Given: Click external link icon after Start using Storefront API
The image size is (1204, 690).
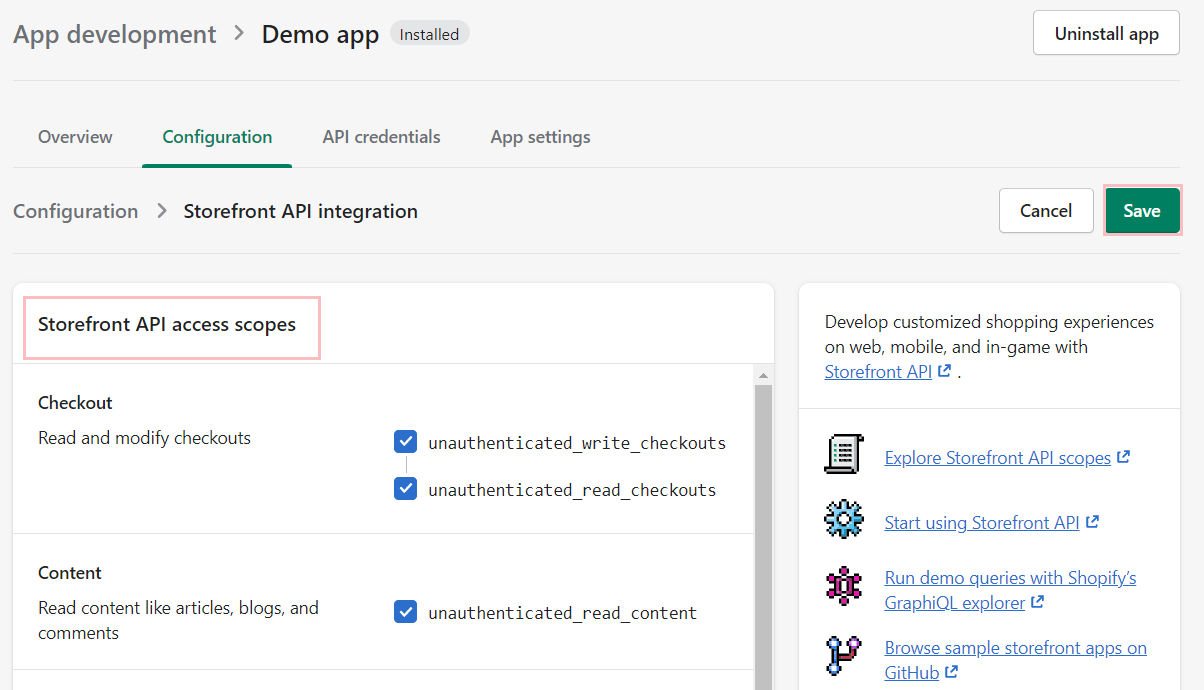Looking at the screenshot, I should 1092,522.
